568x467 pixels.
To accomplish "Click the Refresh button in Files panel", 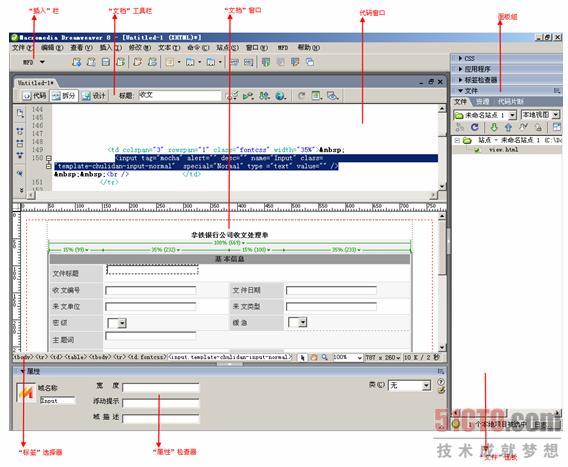I will coord(475,127).
